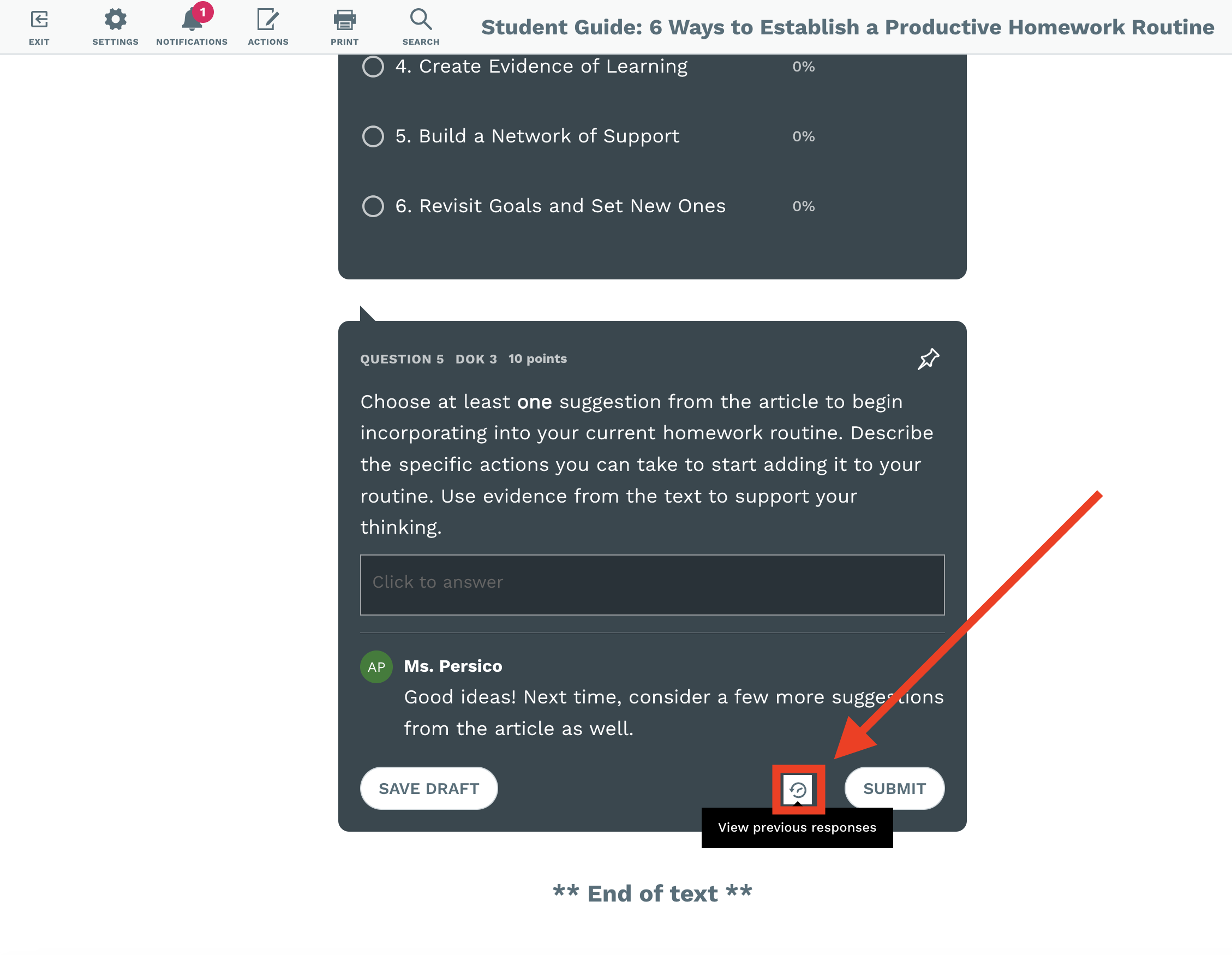Click the answer text field
Screen dimensions: 1232x955
pyautogui.click(x=652, y=584)
